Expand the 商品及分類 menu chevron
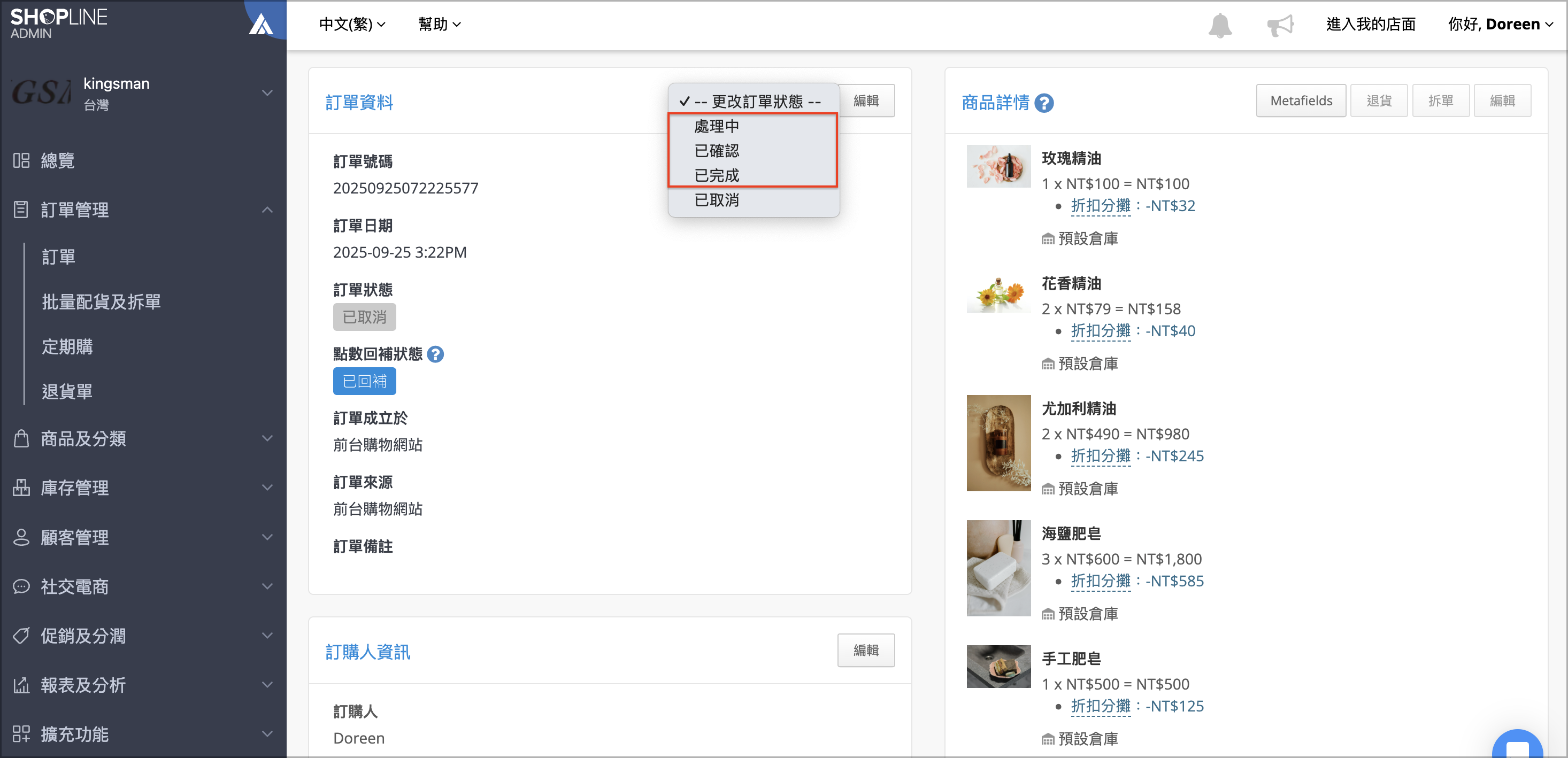The image size is (1568, 758). tap(267, 439)
